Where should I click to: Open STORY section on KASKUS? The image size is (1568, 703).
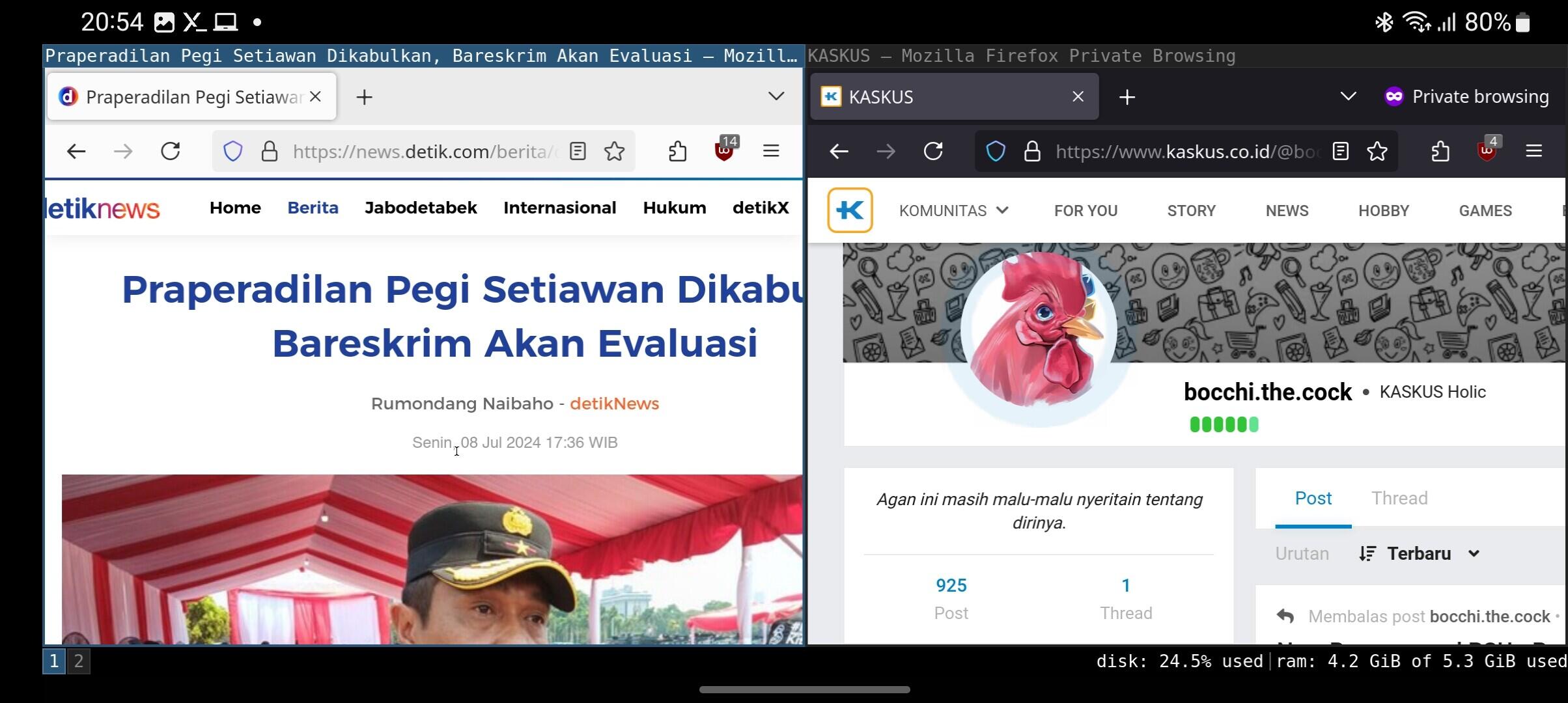coord(1191,211)
